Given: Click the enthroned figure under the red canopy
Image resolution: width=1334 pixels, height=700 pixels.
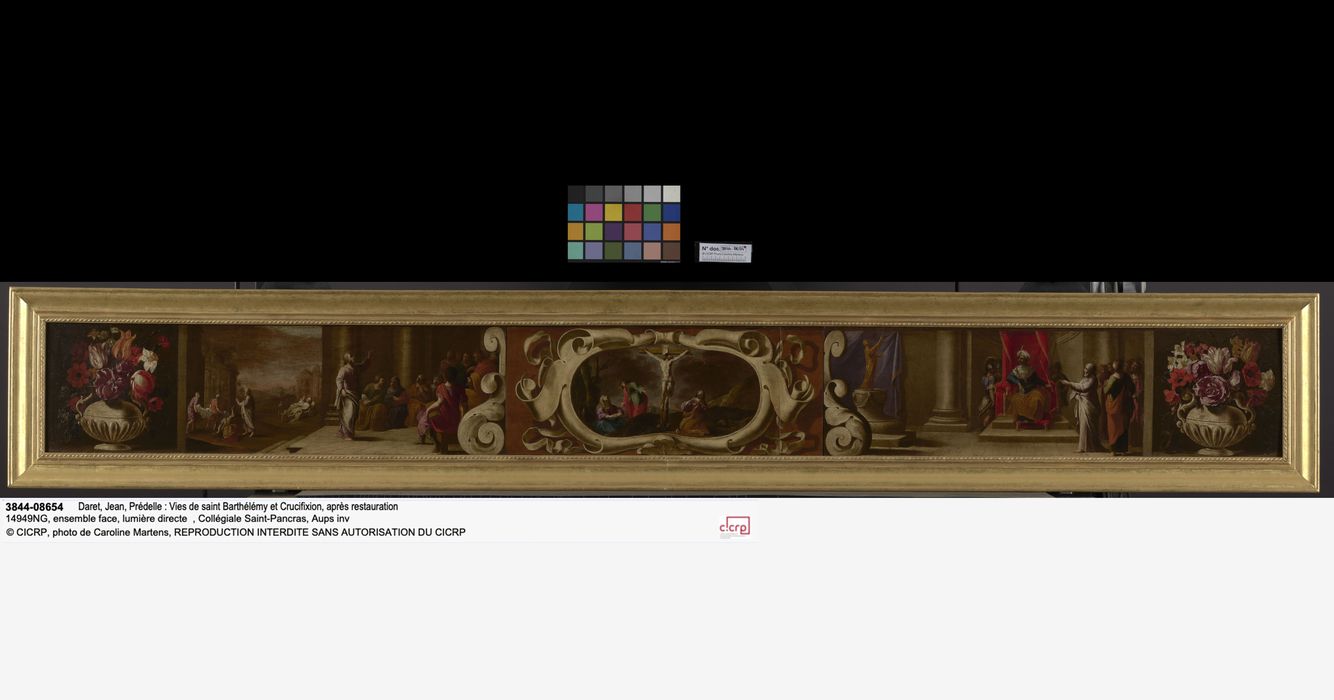Looking at the screenshot, I should tap(1025, 388).
